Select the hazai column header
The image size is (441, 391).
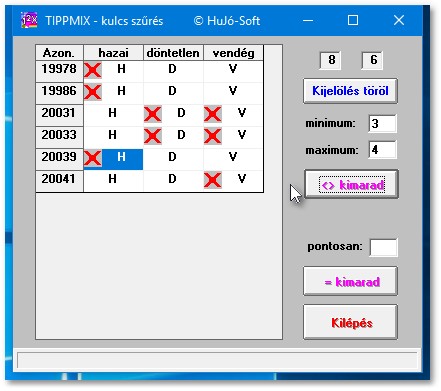(113, 53)
